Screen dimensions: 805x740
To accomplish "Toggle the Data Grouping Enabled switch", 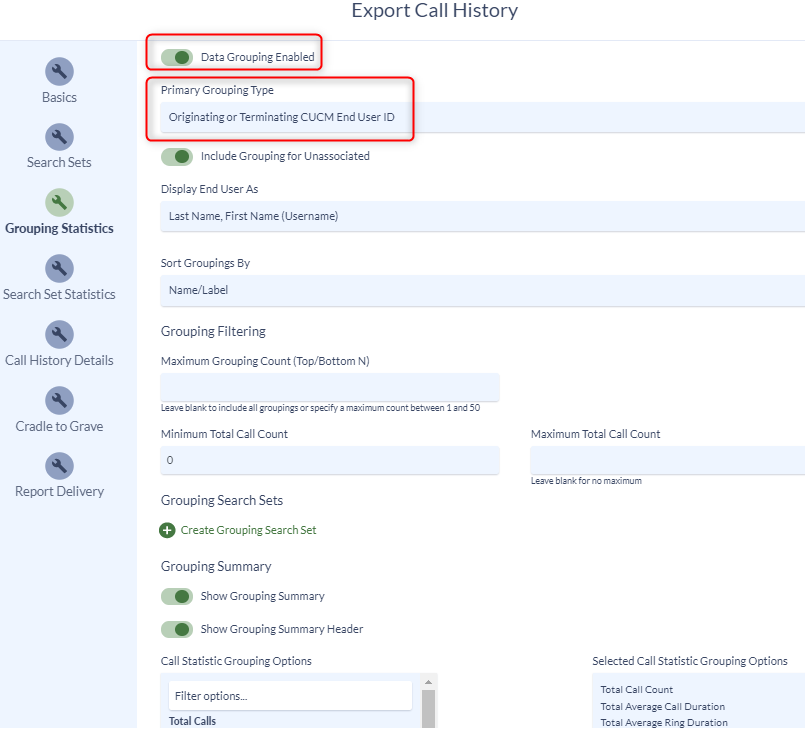I will coord(177,57).
